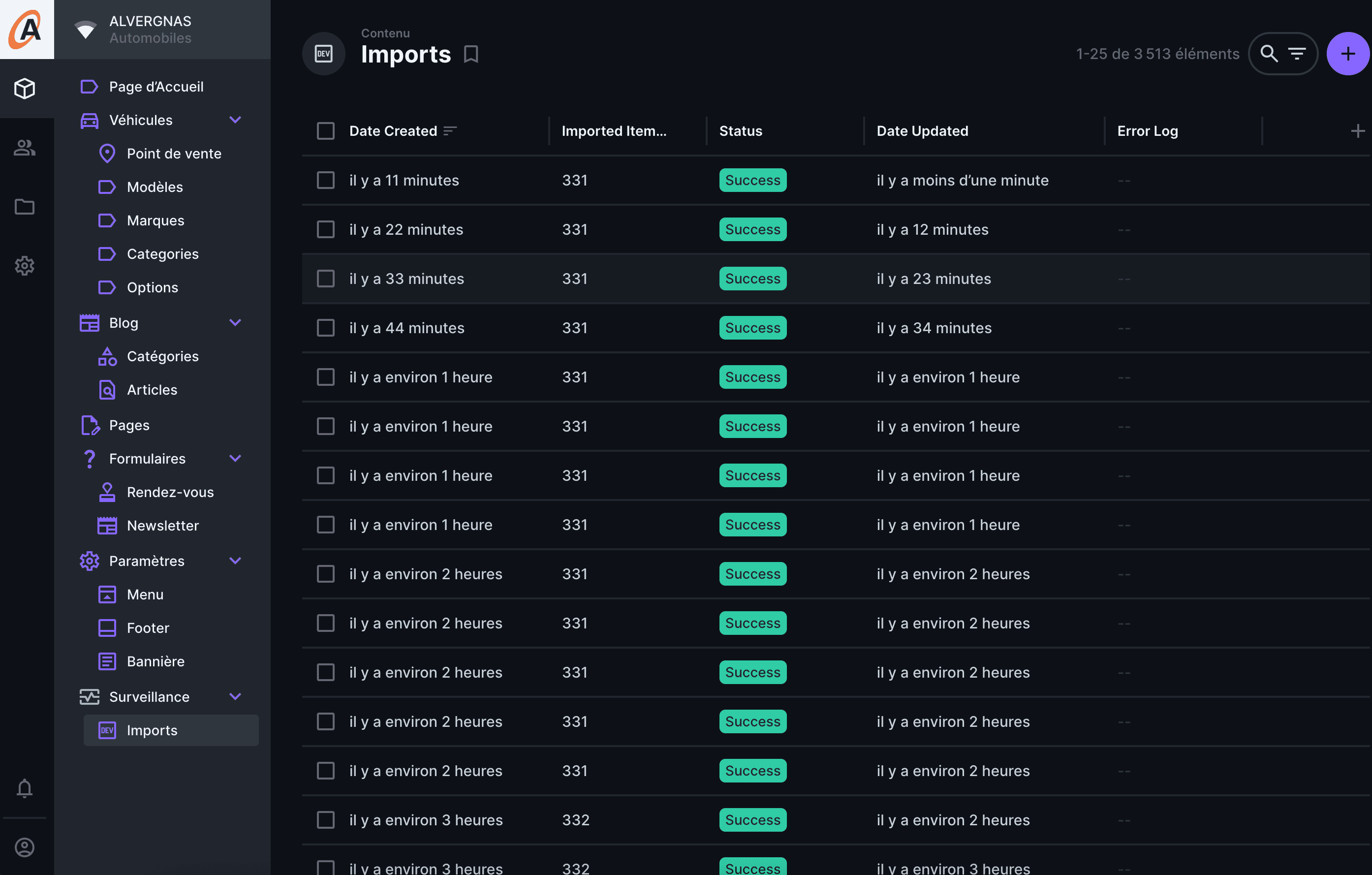
Task: Bookmark the Imports collection
Action: (x=470, y=54)
